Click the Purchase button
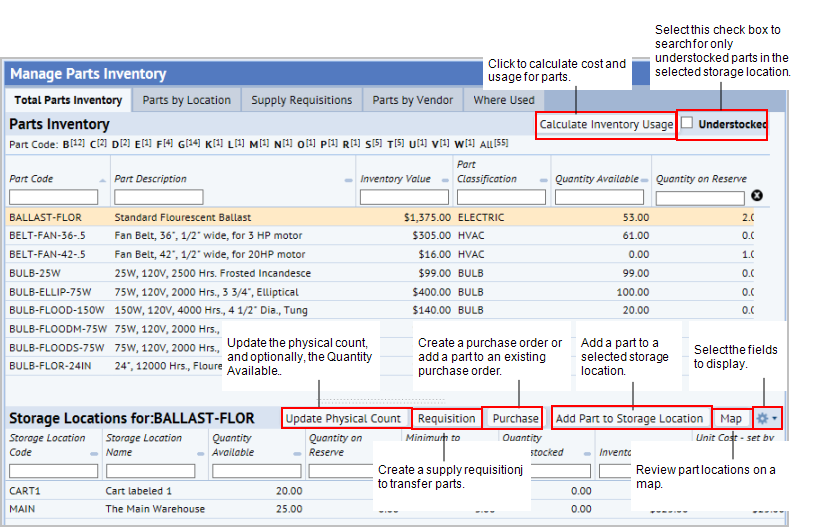 [515, 419]
